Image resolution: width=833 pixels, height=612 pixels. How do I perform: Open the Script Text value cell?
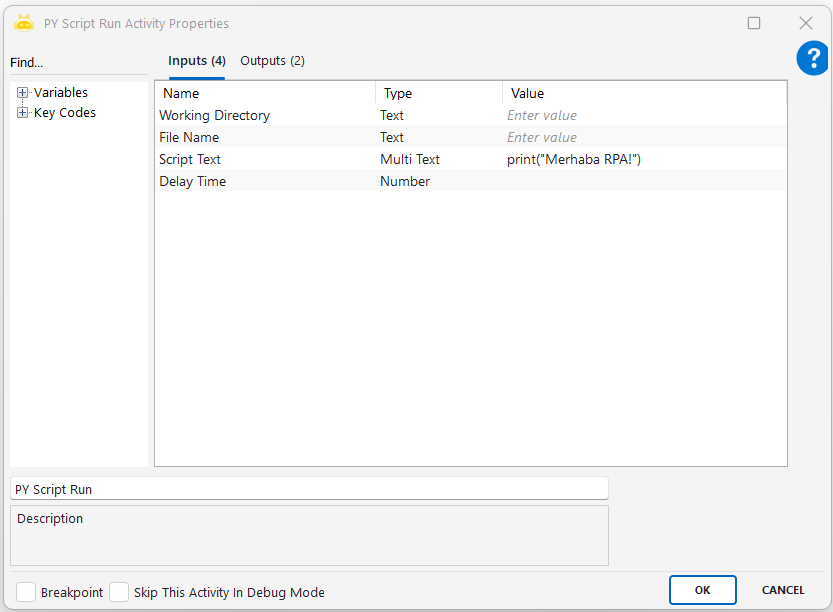point(644,160)
